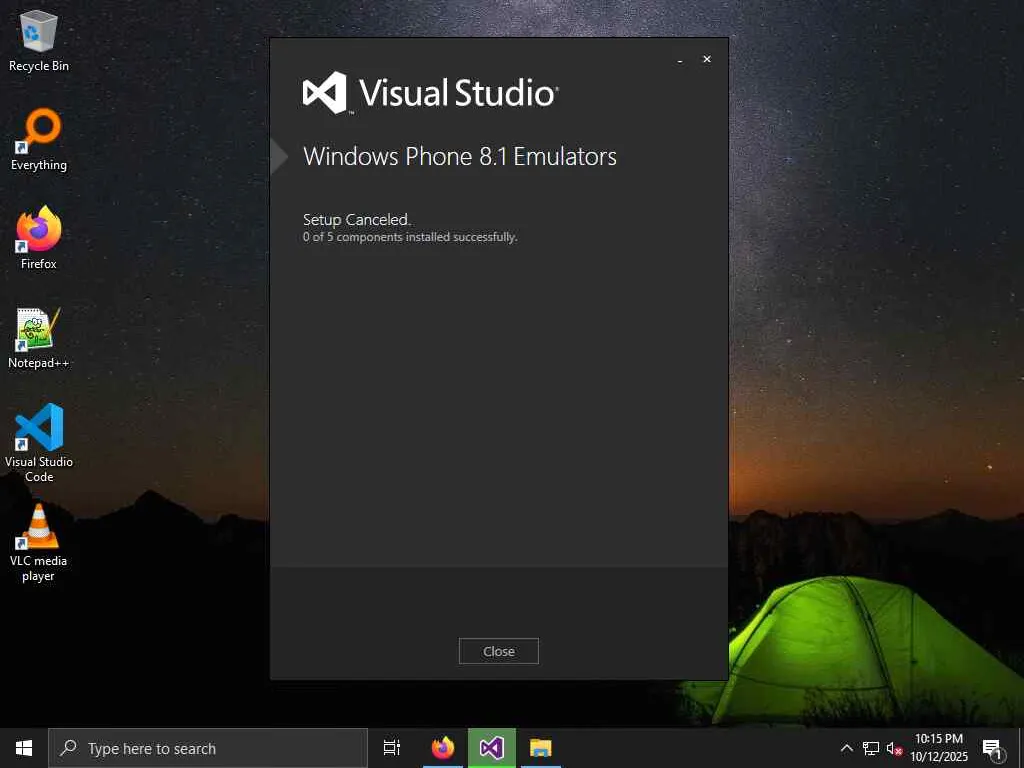Show hidden system tray icons
This screenshot has width=1024, height=768.
(x=846, y=748)
